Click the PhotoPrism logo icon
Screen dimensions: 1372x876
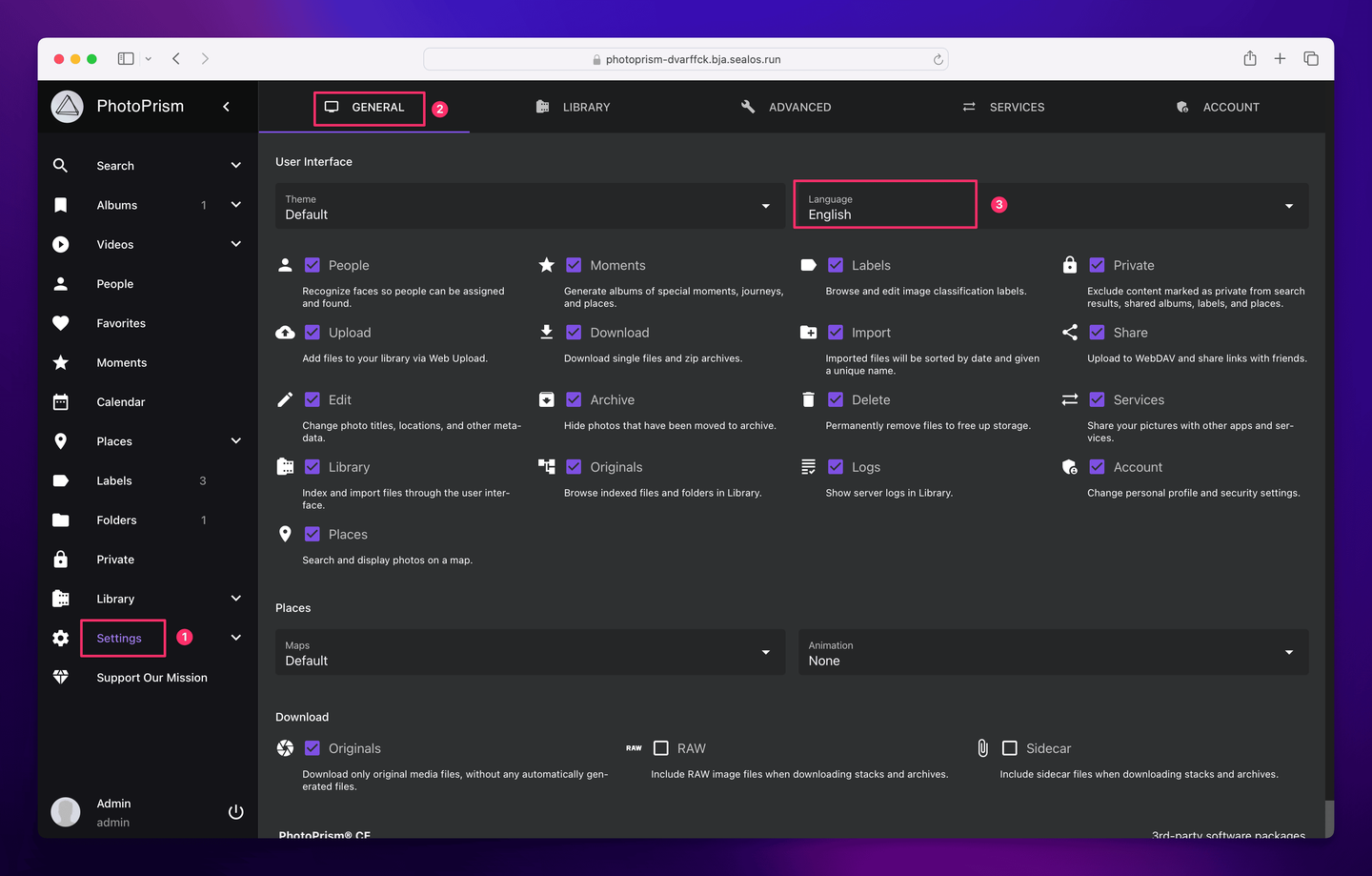pos(67,107)
